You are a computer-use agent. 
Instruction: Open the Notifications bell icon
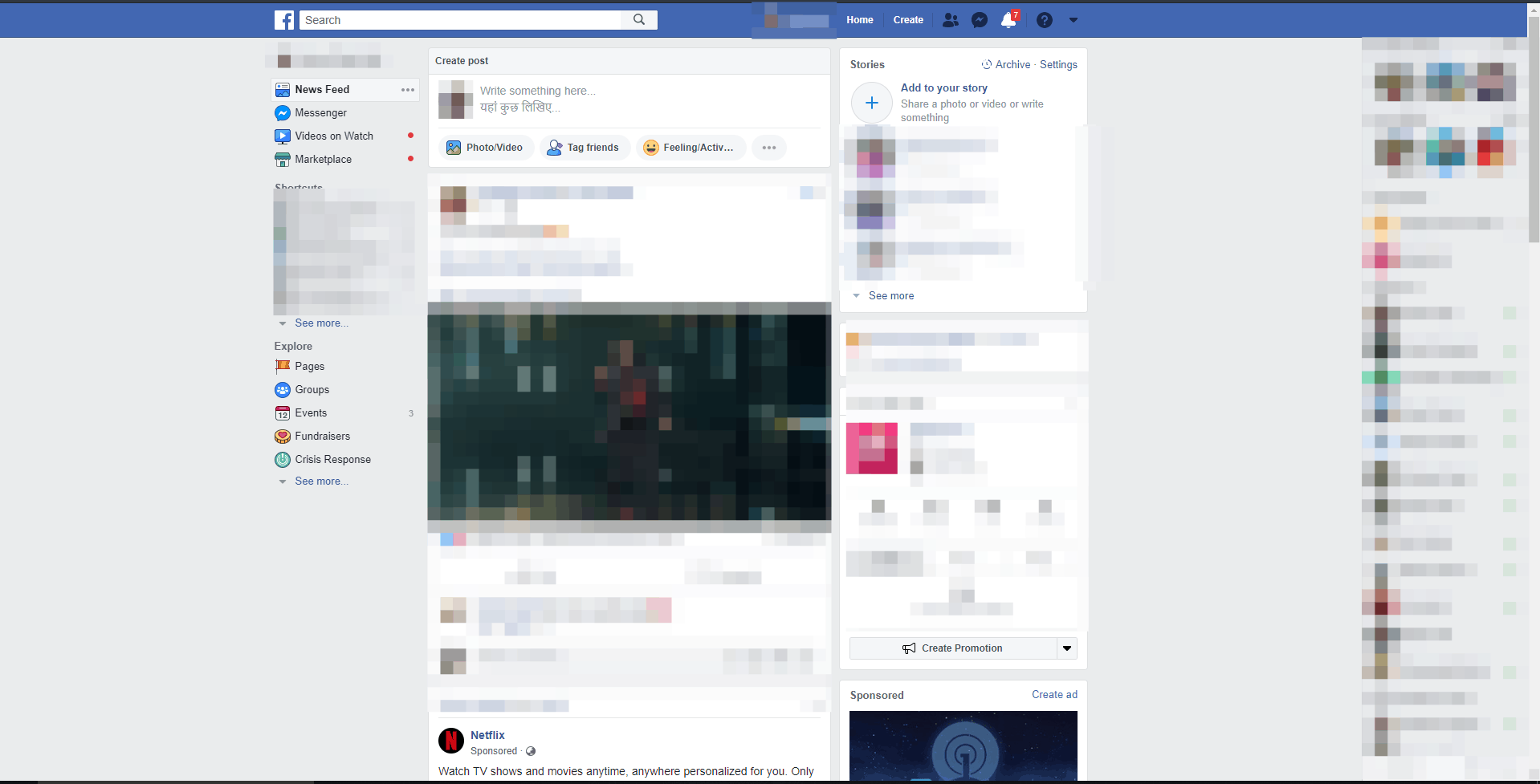point(1008,20)
